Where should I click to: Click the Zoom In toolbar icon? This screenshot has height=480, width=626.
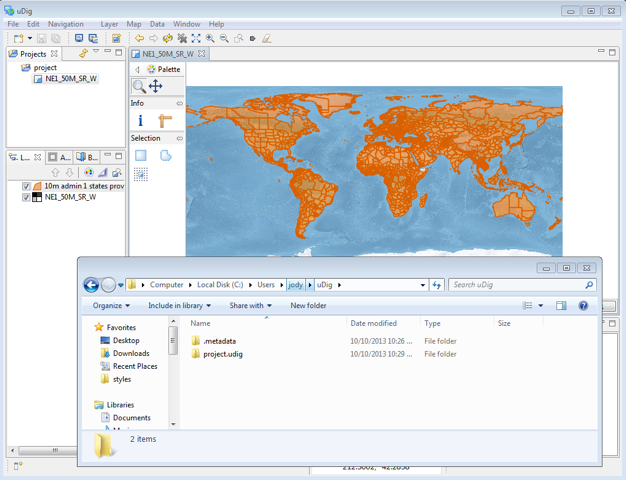click(210, 38)
